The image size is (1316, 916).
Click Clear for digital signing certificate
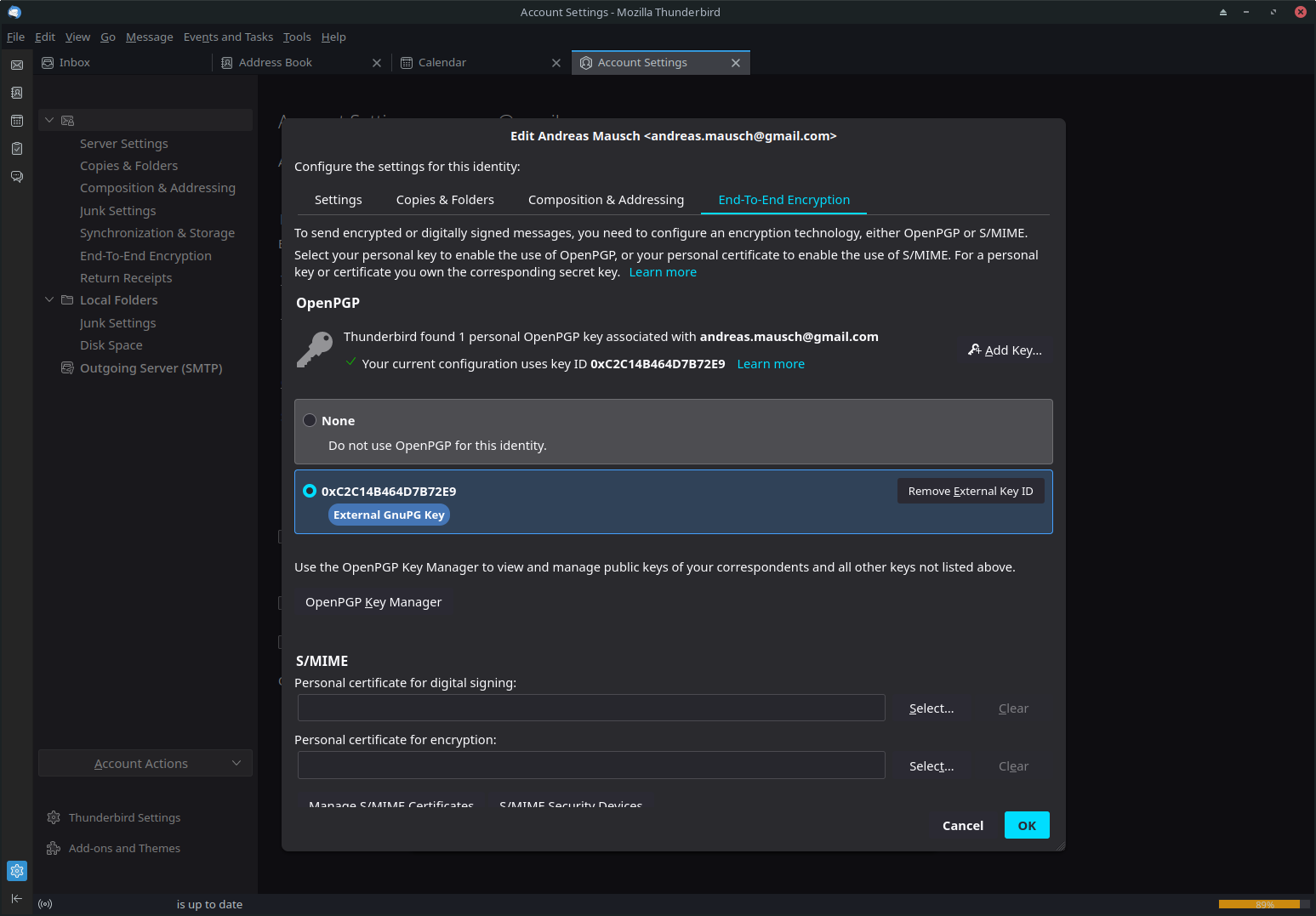[x=1013, y=708]
